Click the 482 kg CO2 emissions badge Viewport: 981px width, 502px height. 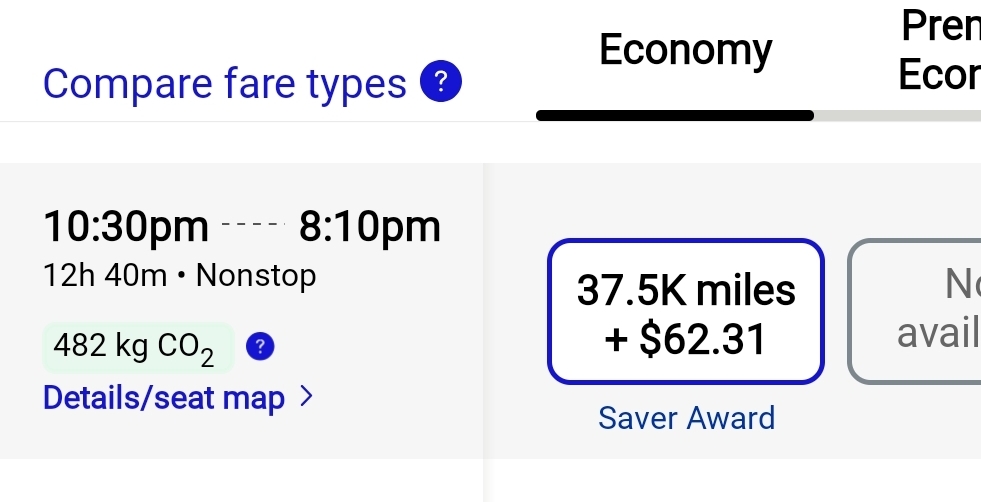click(x=138, y=347)
